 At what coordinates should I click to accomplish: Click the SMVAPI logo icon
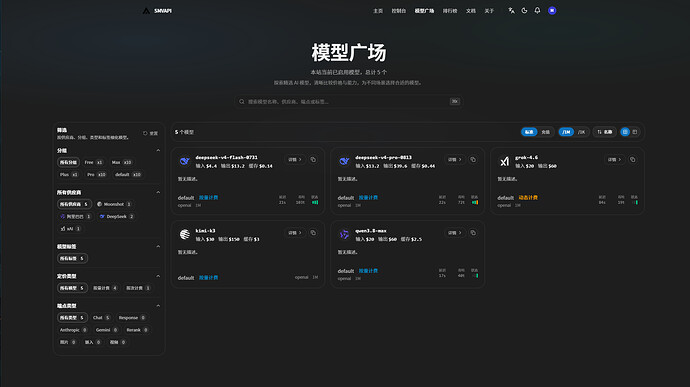146,11
